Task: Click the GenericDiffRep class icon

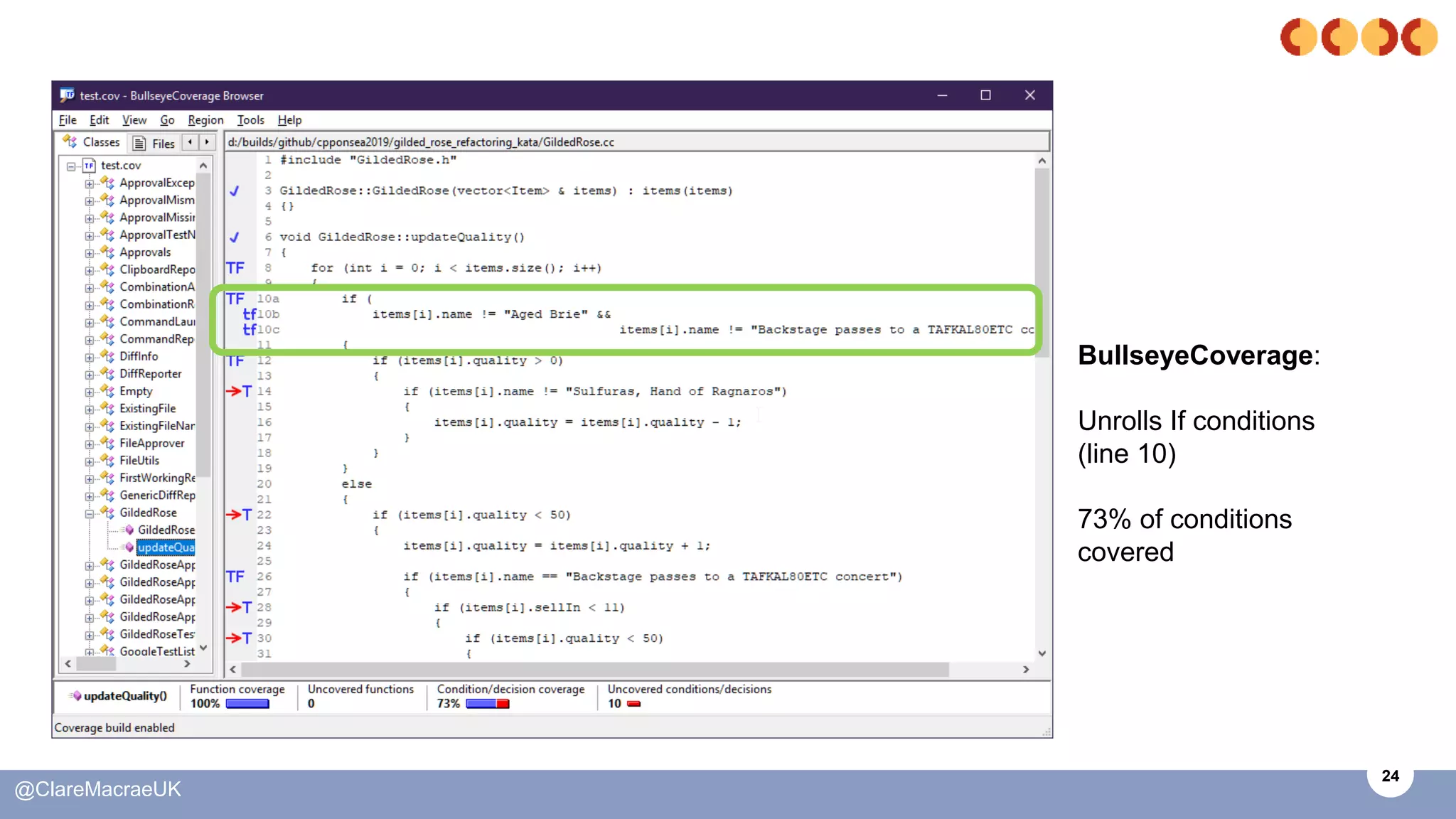Action: pos(107,495)
